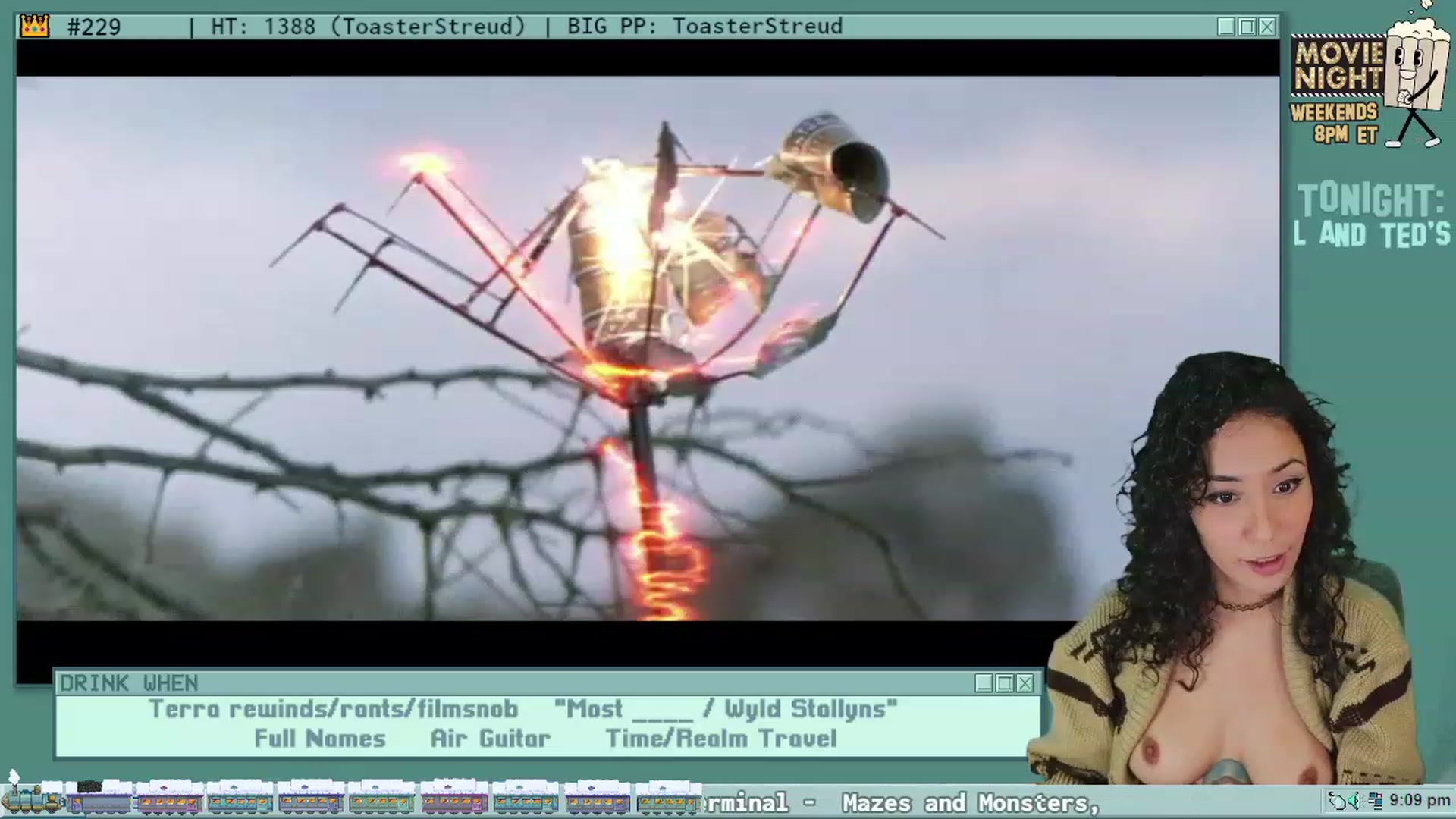Click the TONIGHT: heading
The width and height of the screenshot is (1456, 819).
[1371, 200]
